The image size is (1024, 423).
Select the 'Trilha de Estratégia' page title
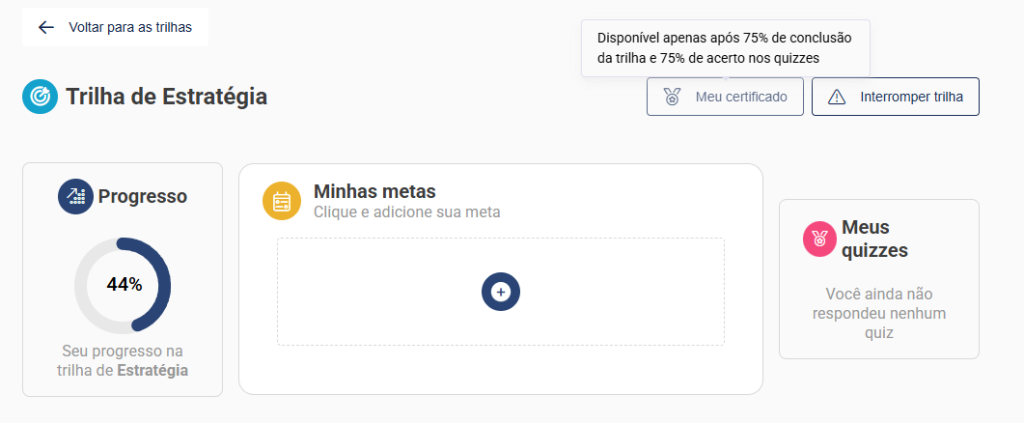coord(167,97)
